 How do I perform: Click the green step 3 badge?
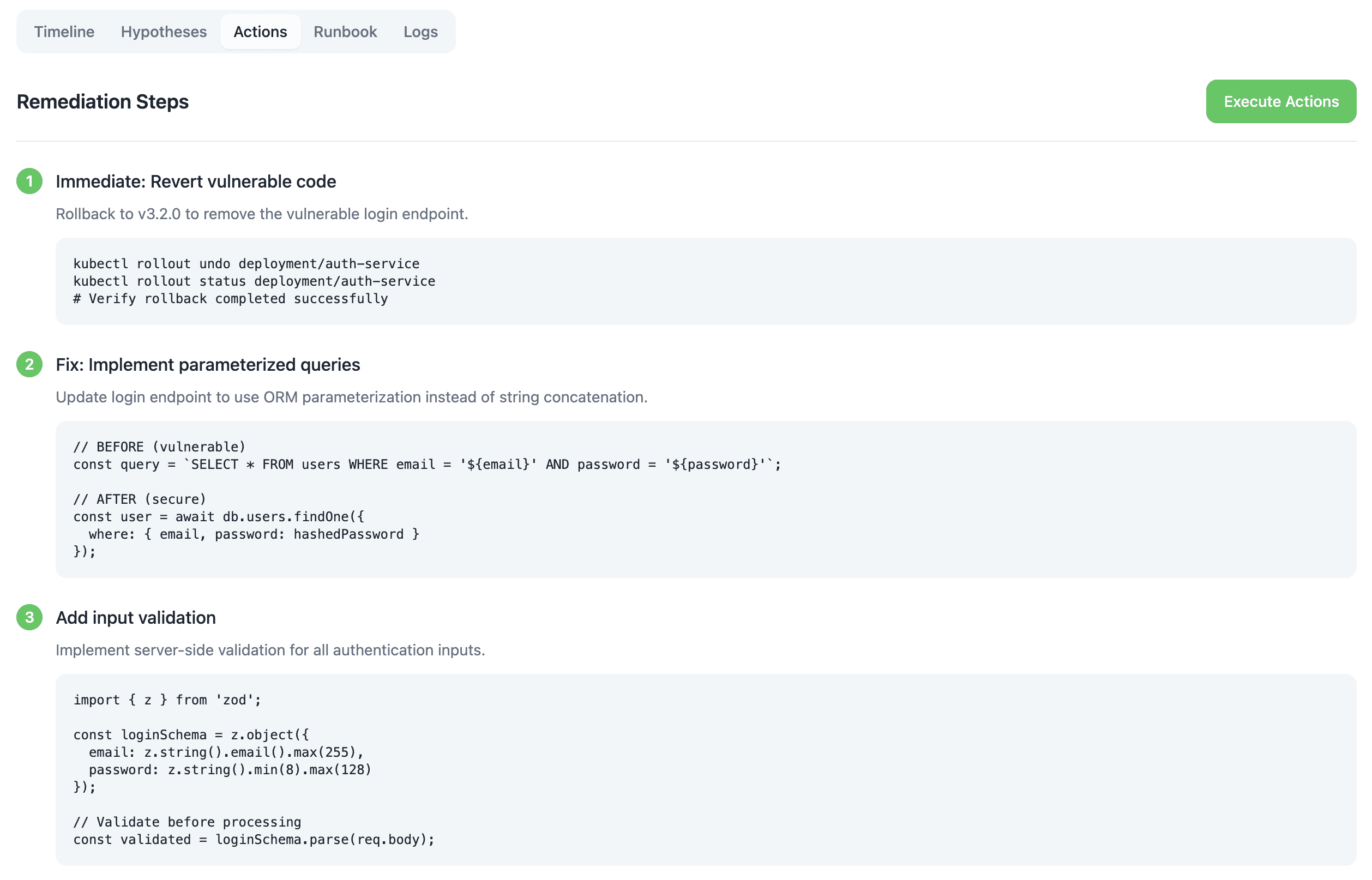(x=29, y=617)
